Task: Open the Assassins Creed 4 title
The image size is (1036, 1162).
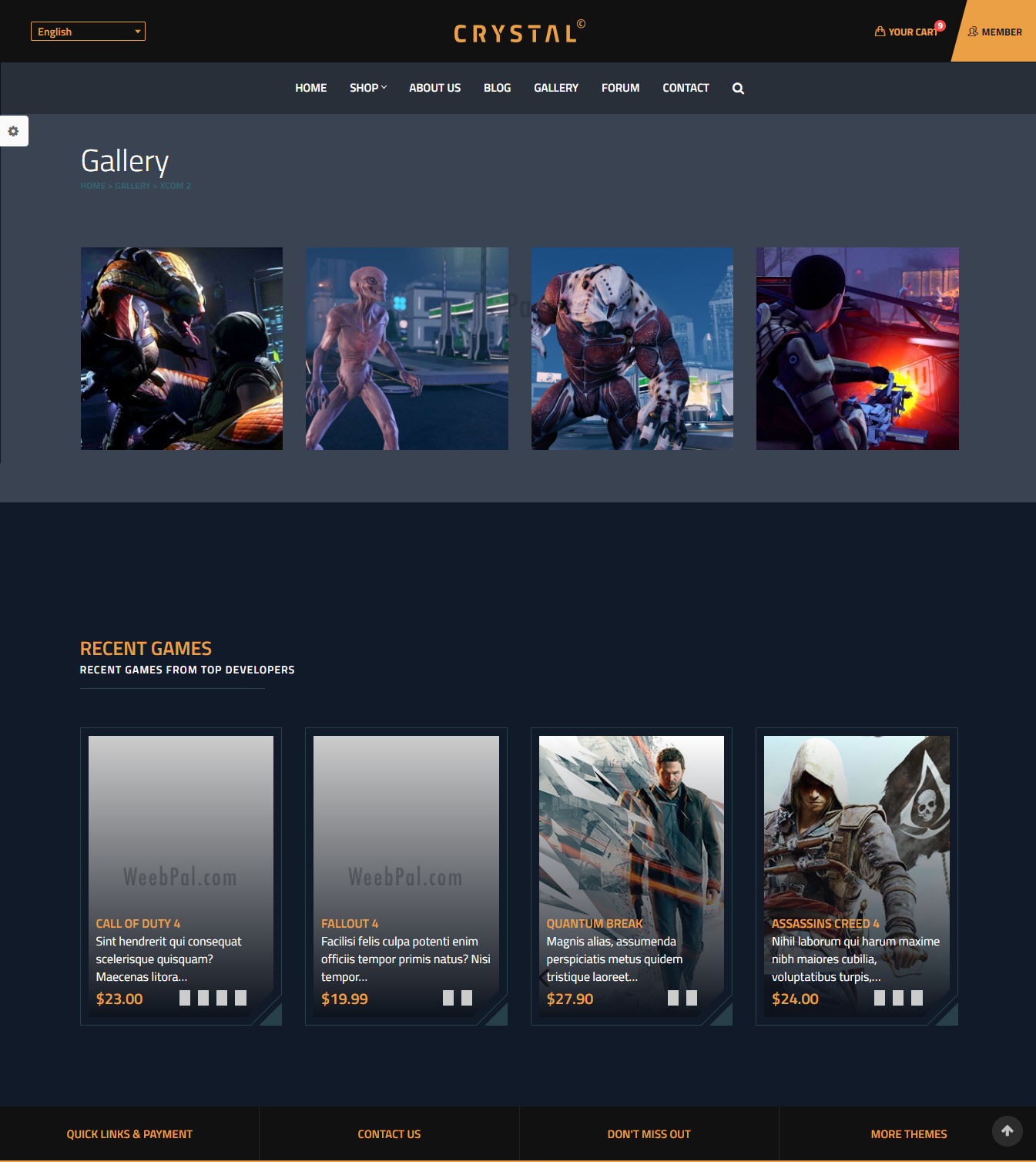Action: pyautogui.click(x=826, y=923)
